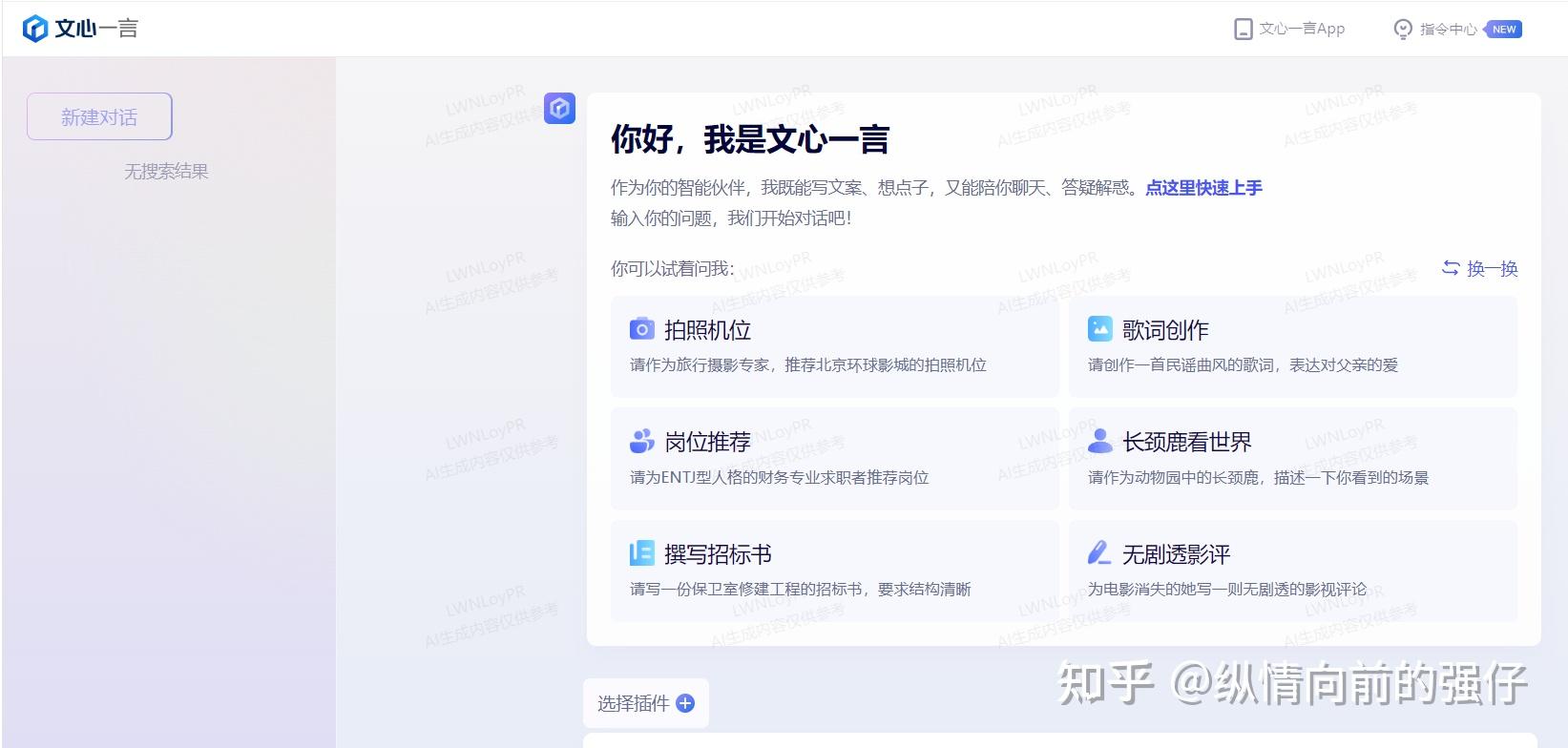The image size is (1568, 748).
Task: Select the 撰写招标书 suggestion title
Action: tap(718, 554)
